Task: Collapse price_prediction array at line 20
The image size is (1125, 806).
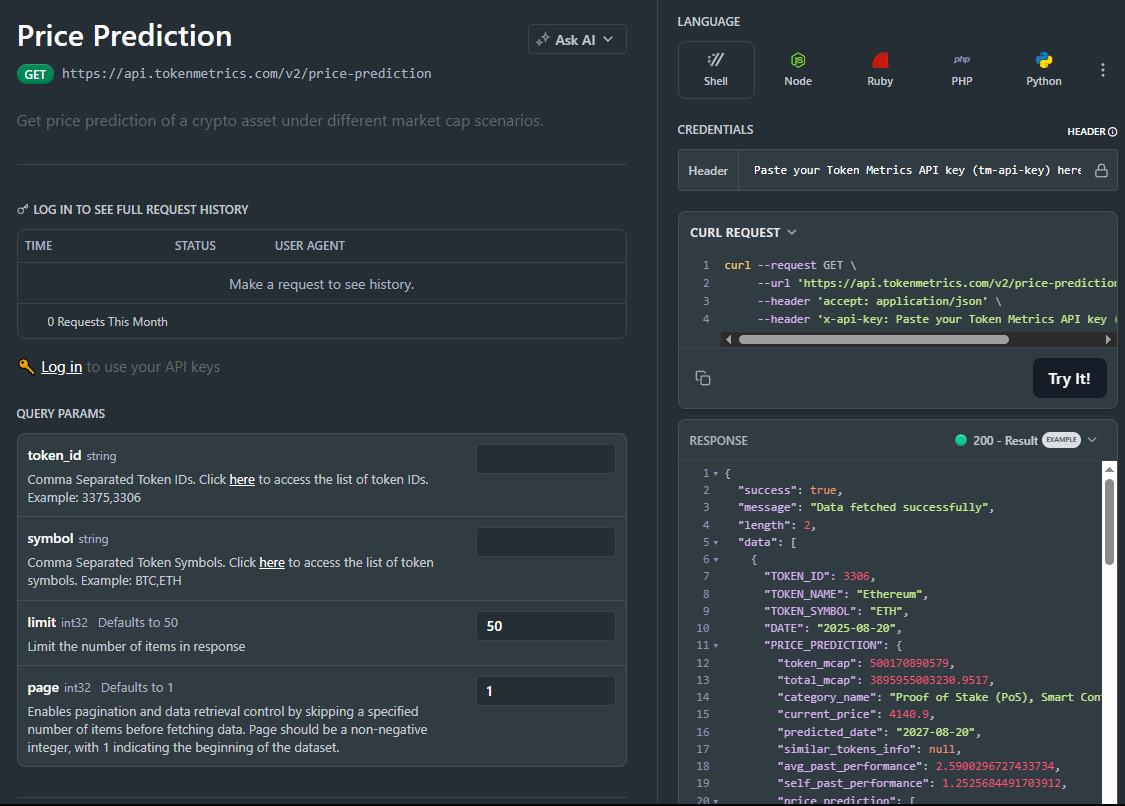Action: 715,801
